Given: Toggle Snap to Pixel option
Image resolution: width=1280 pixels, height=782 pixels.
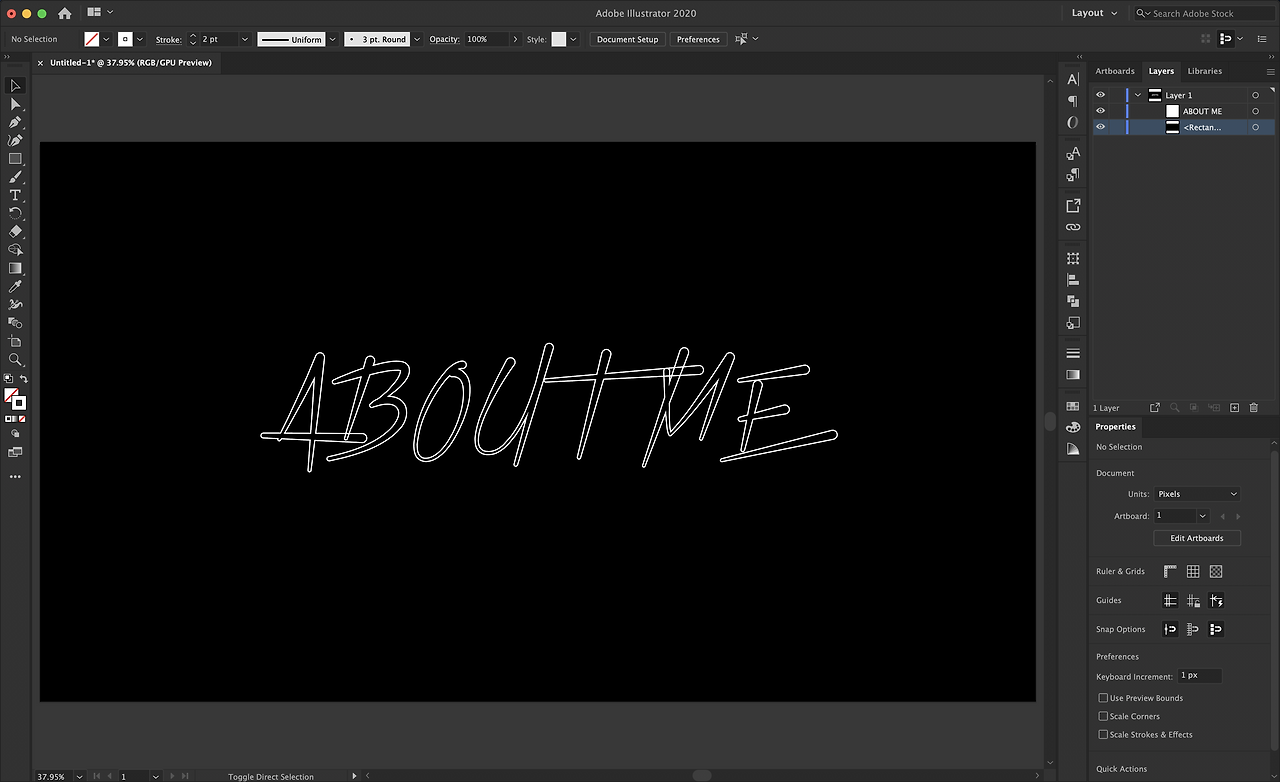Looking at the screenshot, I should pyautogui.click(x=1216, y=629).
